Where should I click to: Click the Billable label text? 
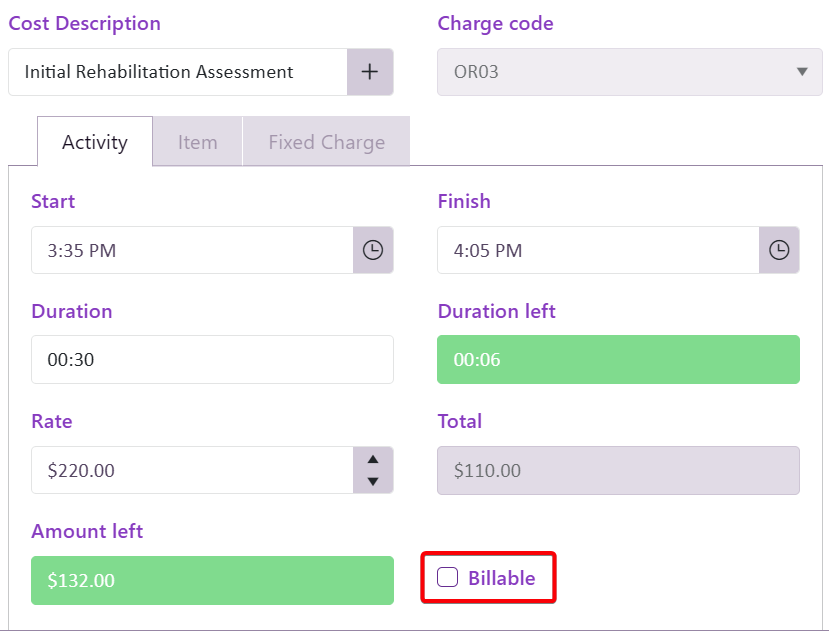pos(501,578)
